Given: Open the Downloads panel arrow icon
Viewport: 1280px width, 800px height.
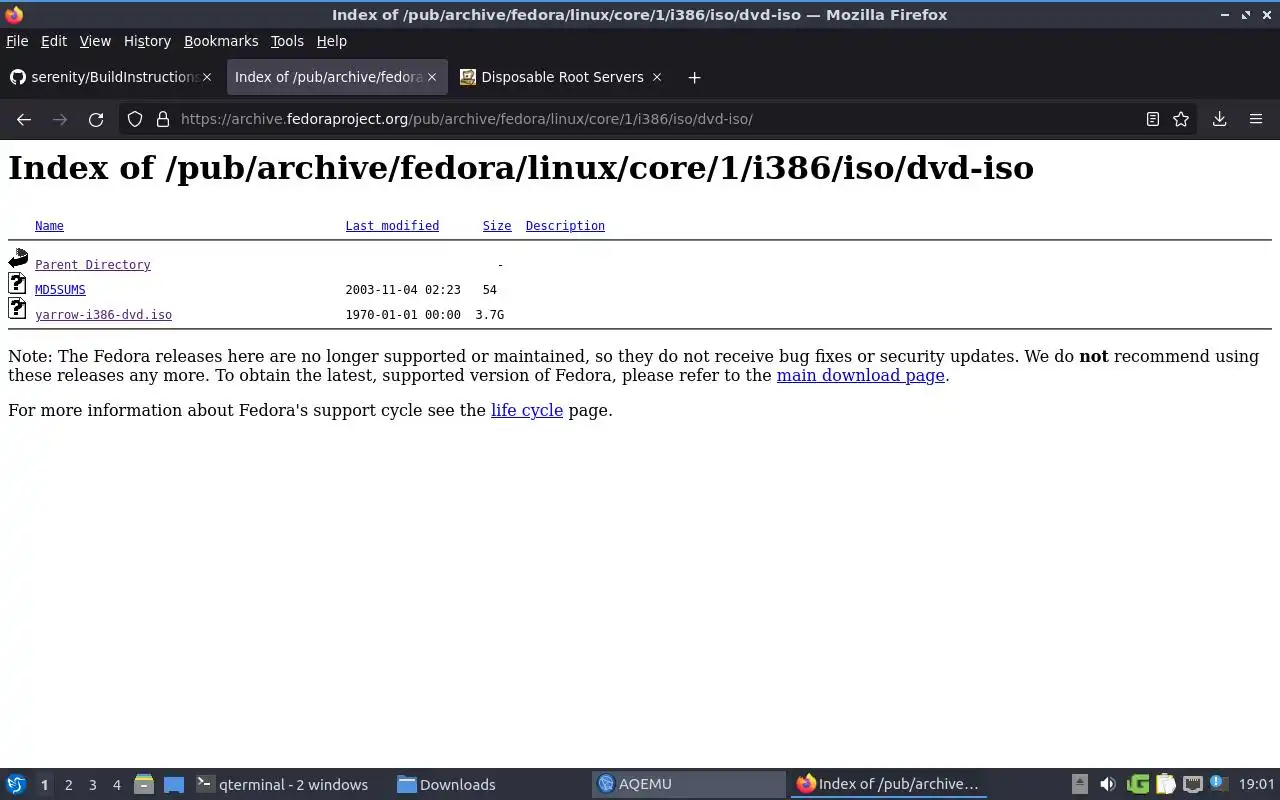Looking at the screenshot, I should pyautogui.click(x=1220, y=119).
